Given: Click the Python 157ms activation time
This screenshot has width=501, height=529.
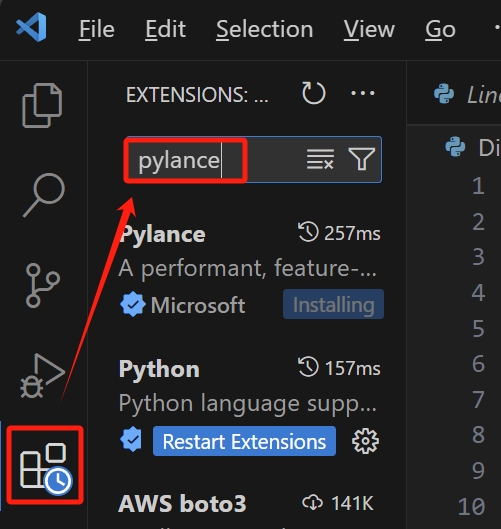Looking at the screenshot, I should point(339,368).
